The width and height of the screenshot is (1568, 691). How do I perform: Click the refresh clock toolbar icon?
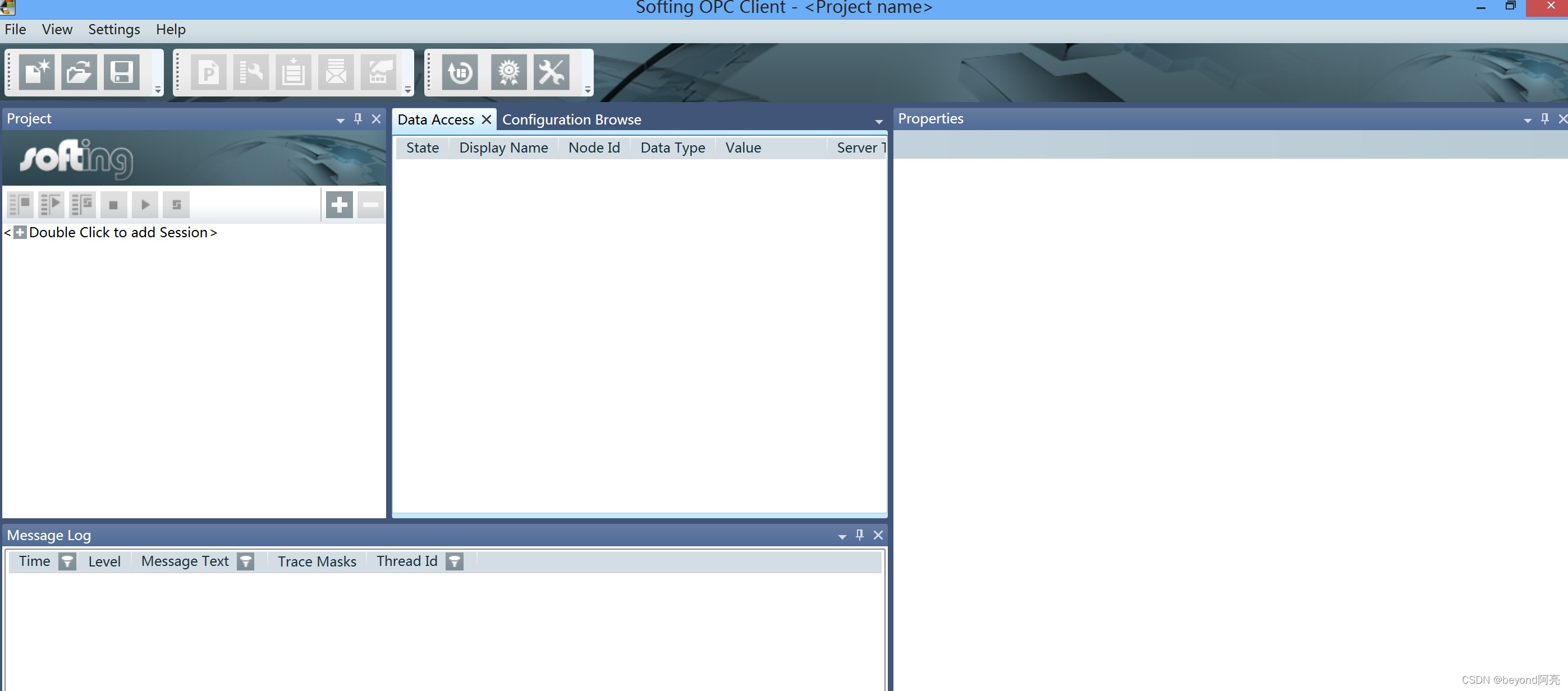point(460,72)
